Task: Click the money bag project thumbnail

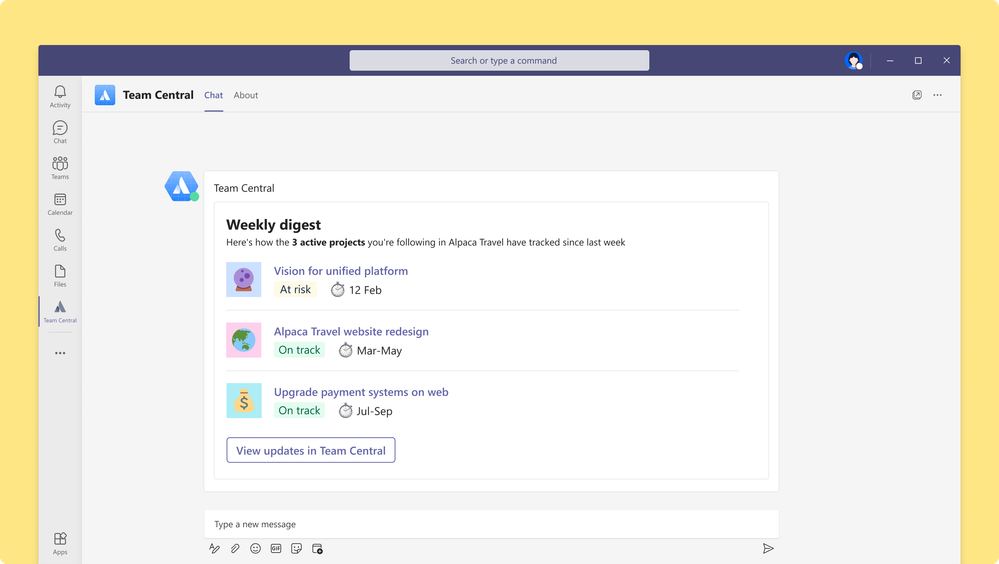Action: pos(243,400)
